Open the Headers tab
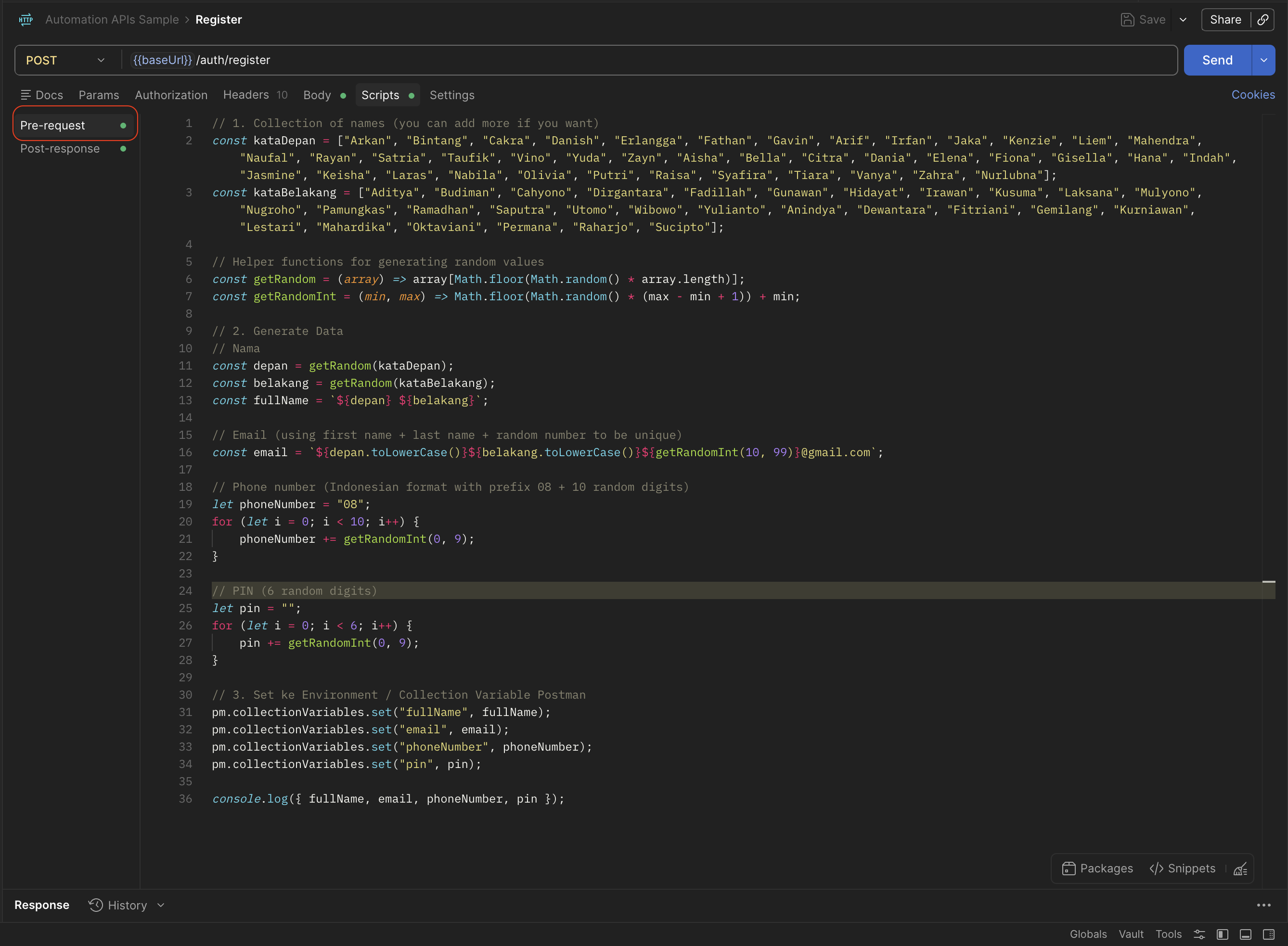This screenshot has width=1288, height=946. 256,95
